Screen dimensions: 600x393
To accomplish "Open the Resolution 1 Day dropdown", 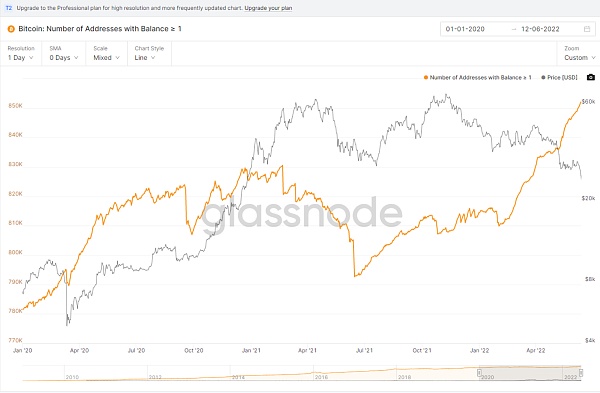I will click(x=21, y=54).
